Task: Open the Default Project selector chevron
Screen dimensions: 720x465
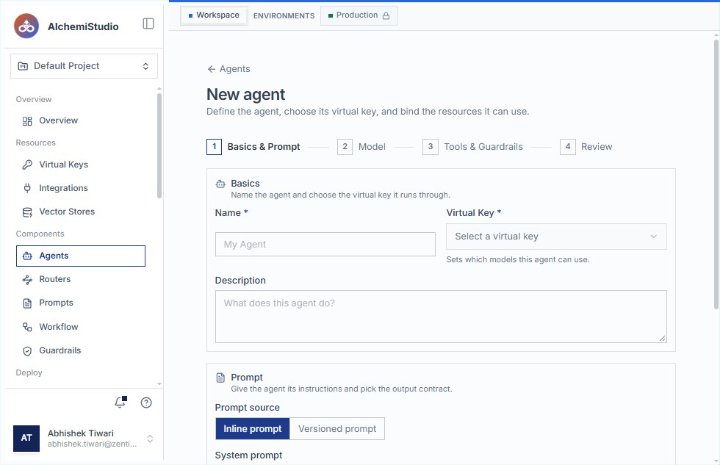Action: tap(146, 66)
